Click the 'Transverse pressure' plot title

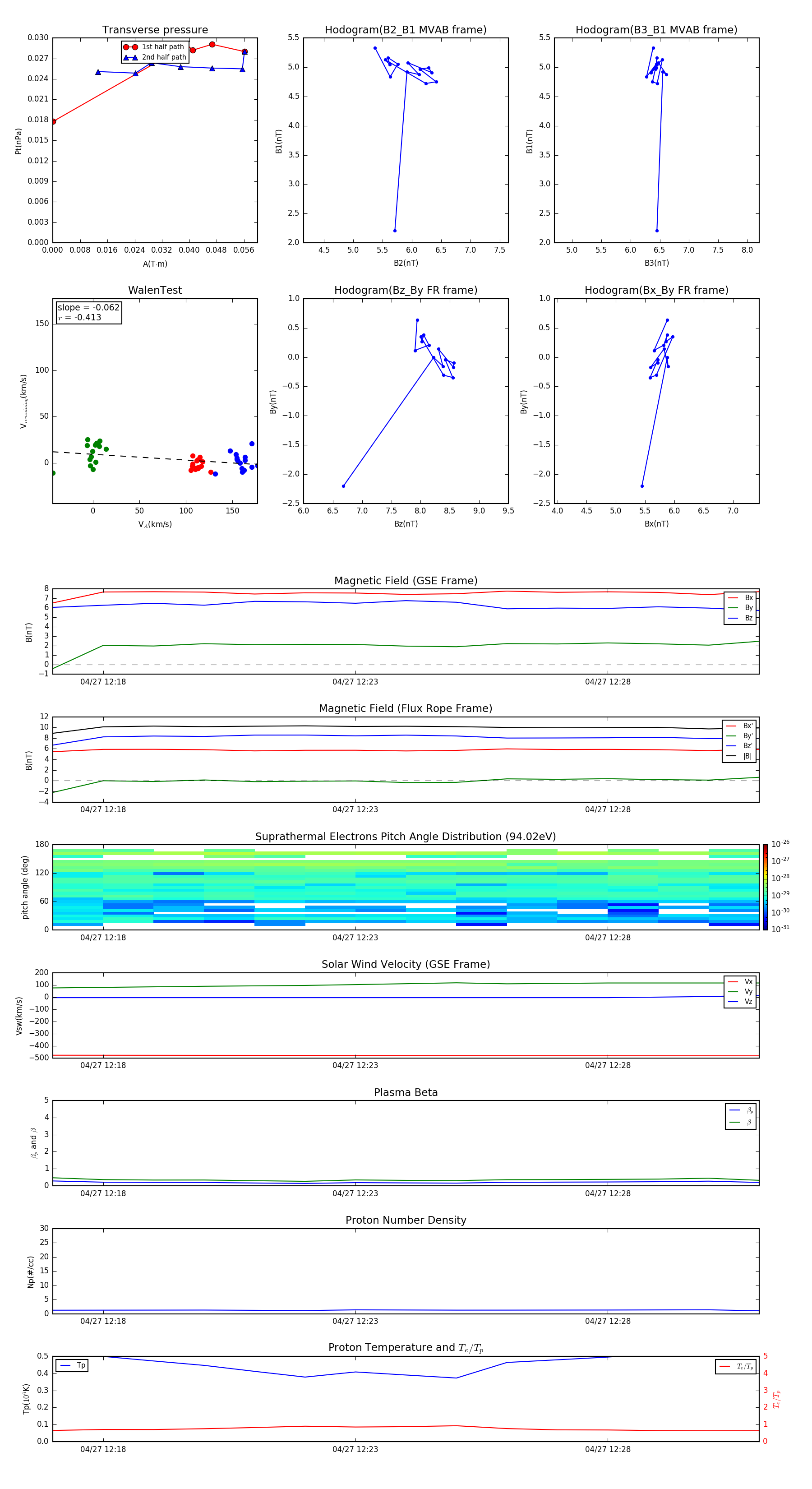tap(155, 30)
